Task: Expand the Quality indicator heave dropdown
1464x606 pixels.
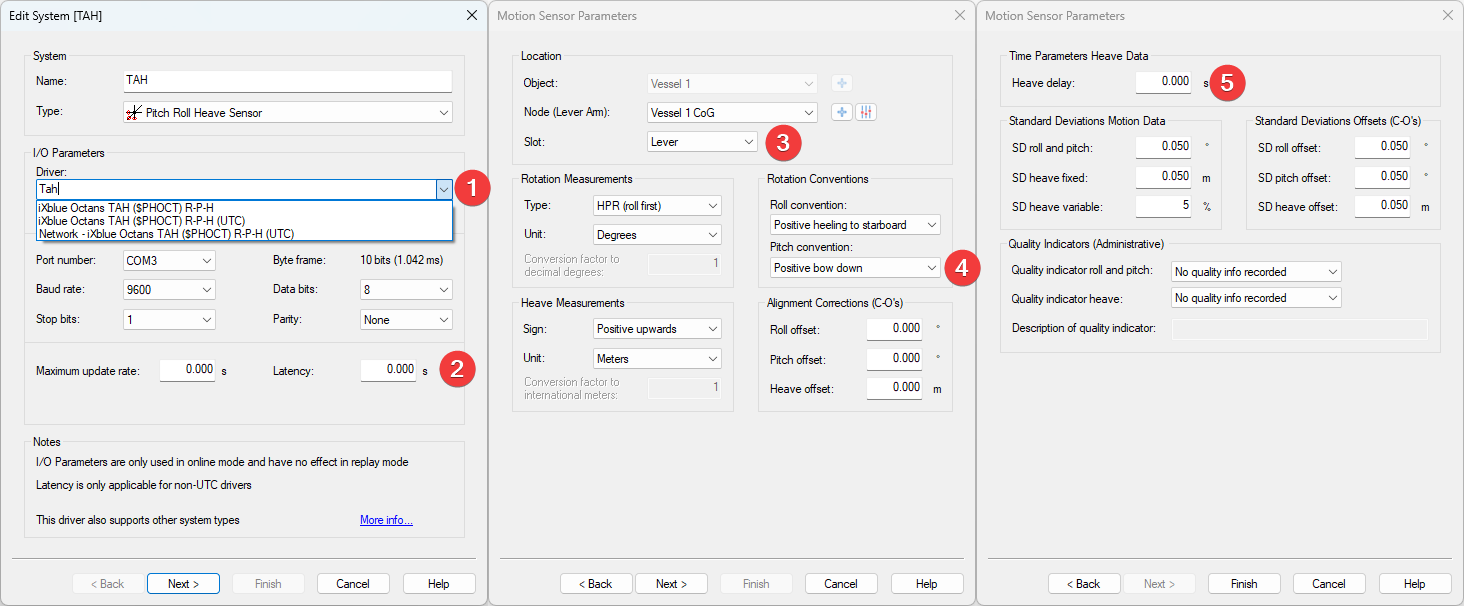Action: tap(1256, 298)
